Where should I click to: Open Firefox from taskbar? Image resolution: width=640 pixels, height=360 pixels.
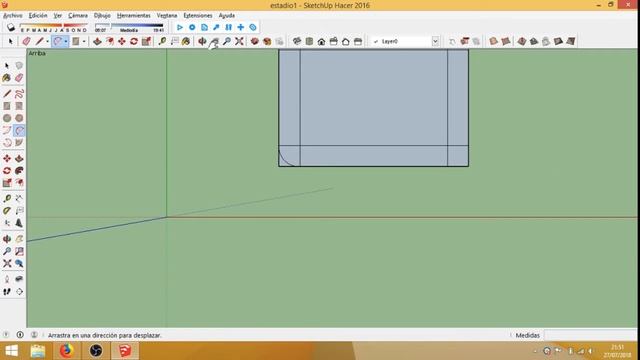point(66,351)
